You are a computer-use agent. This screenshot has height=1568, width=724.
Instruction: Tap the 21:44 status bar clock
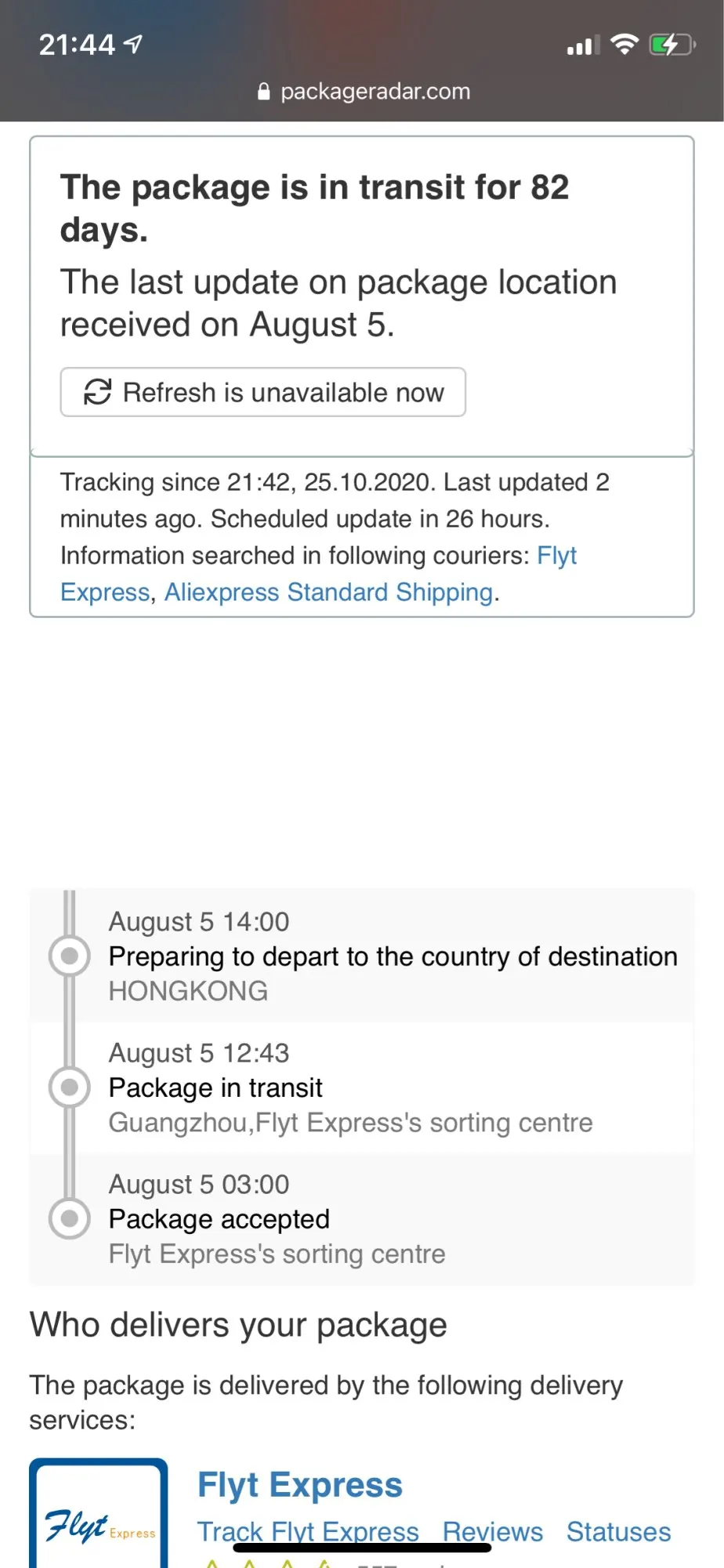click(78, 45)
